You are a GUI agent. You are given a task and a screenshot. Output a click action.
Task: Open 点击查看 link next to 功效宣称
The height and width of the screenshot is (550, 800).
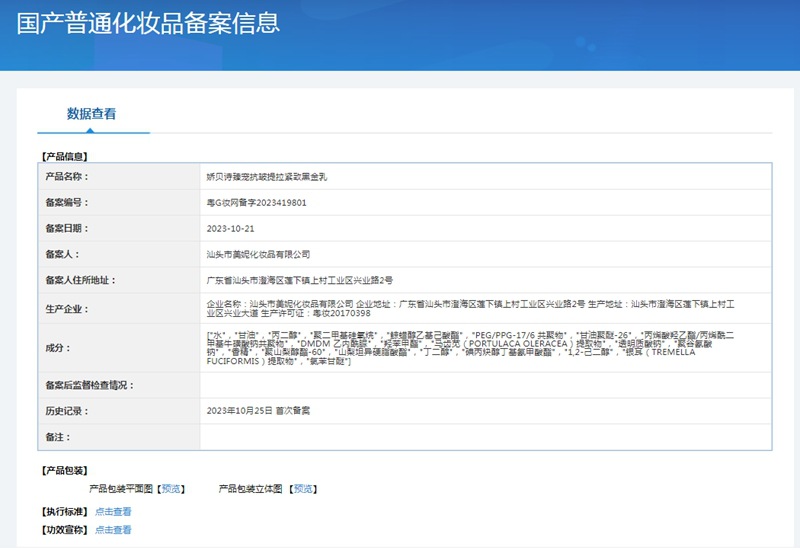tap(113, 530)
